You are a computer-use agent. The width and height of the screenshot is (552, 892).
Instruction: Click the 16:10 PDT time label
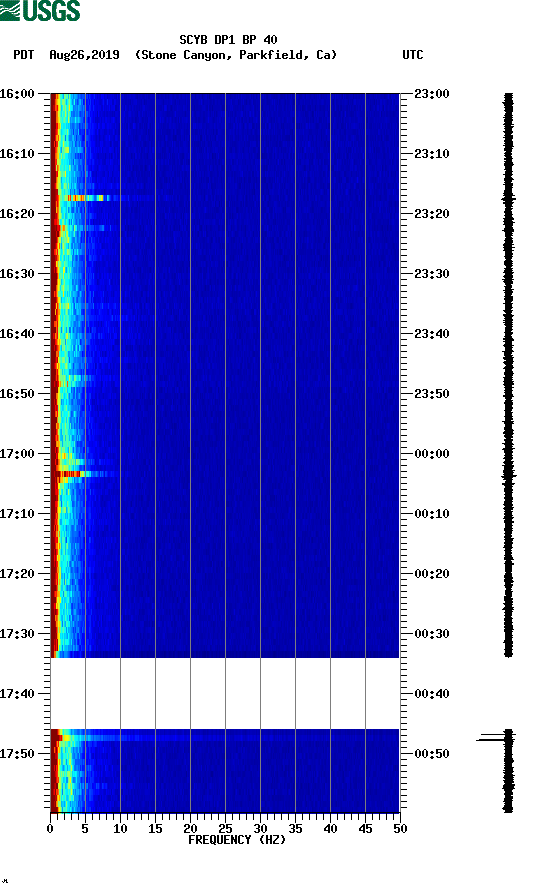pyautogui.click(x=17, y=154)
